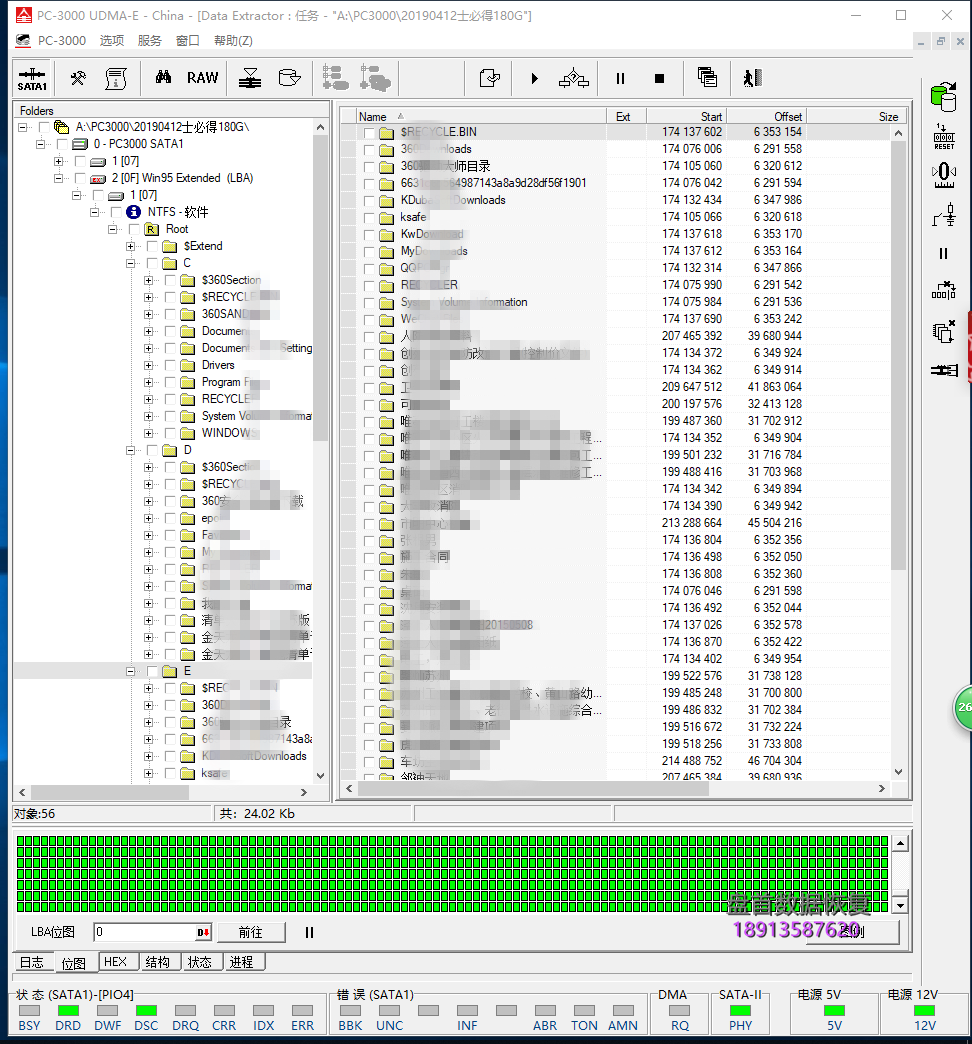This screenshot has width=972, height=1044.
Task: Open the 帮助(Z) menu
Action: (x=233, y=41)
